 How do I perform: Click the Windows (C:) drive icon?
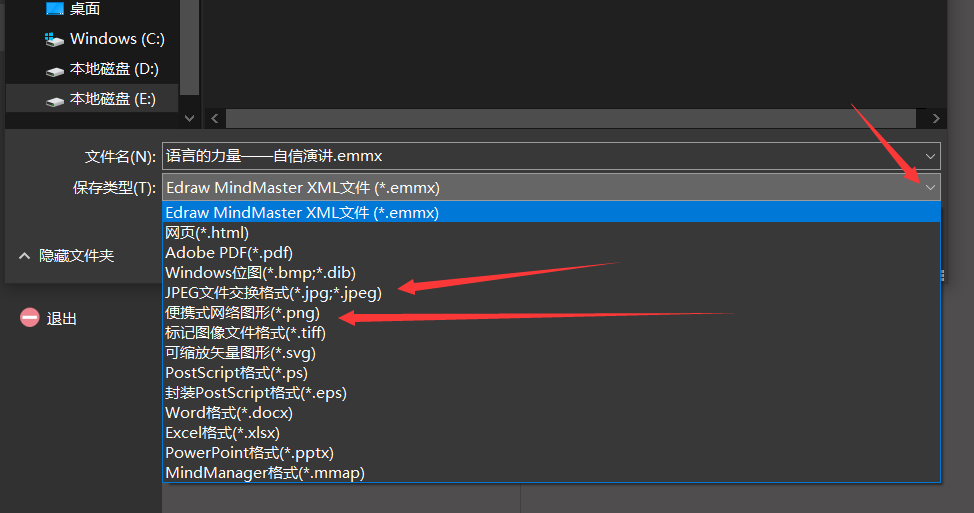pyautogui.click(x=55, y=40)
